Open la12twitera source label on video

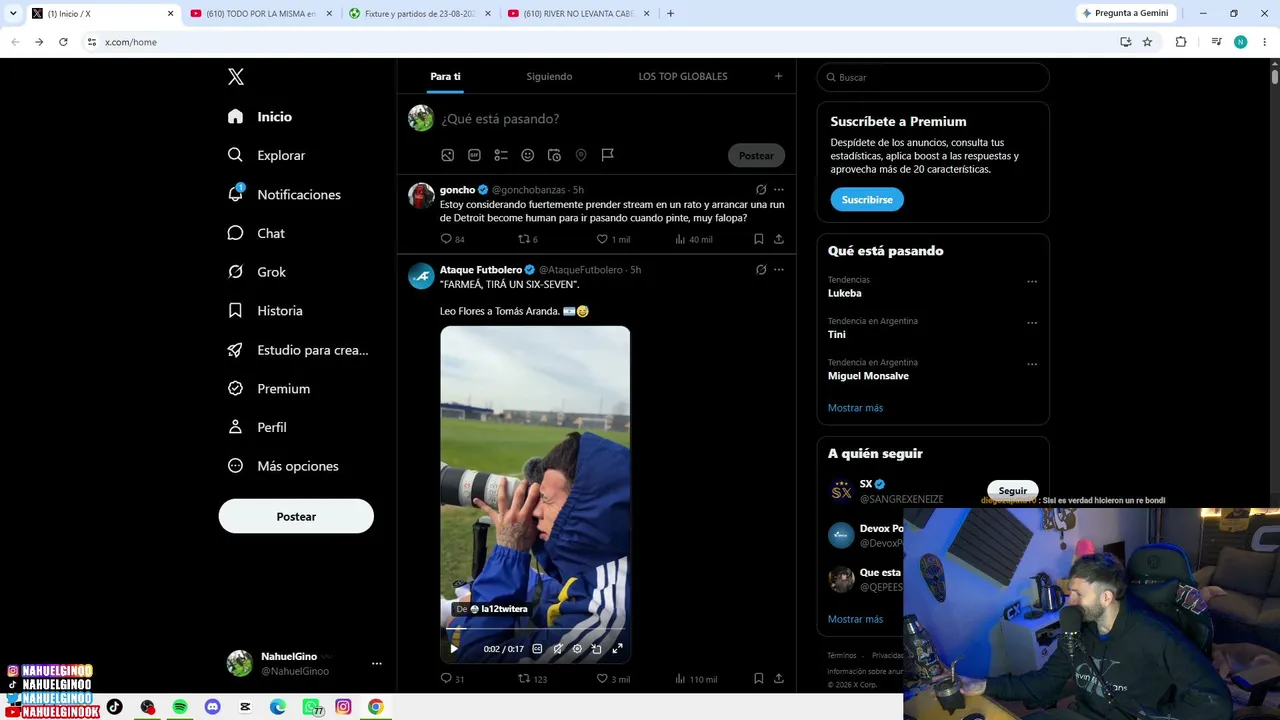(491, 609)
